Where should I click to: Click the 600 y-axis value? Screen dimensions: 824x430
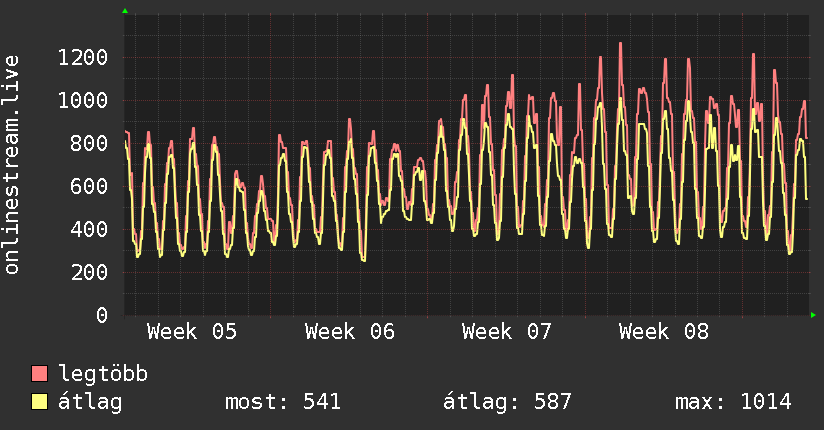(x=89, y=187)
